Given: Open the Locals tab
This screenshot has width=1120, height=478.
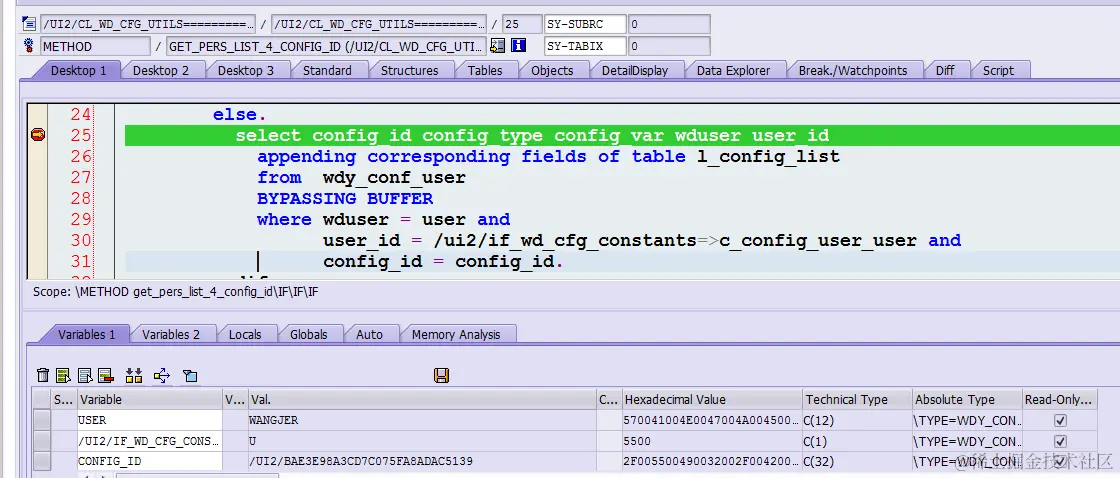Looking at the screenshot, I should point(245,334).
